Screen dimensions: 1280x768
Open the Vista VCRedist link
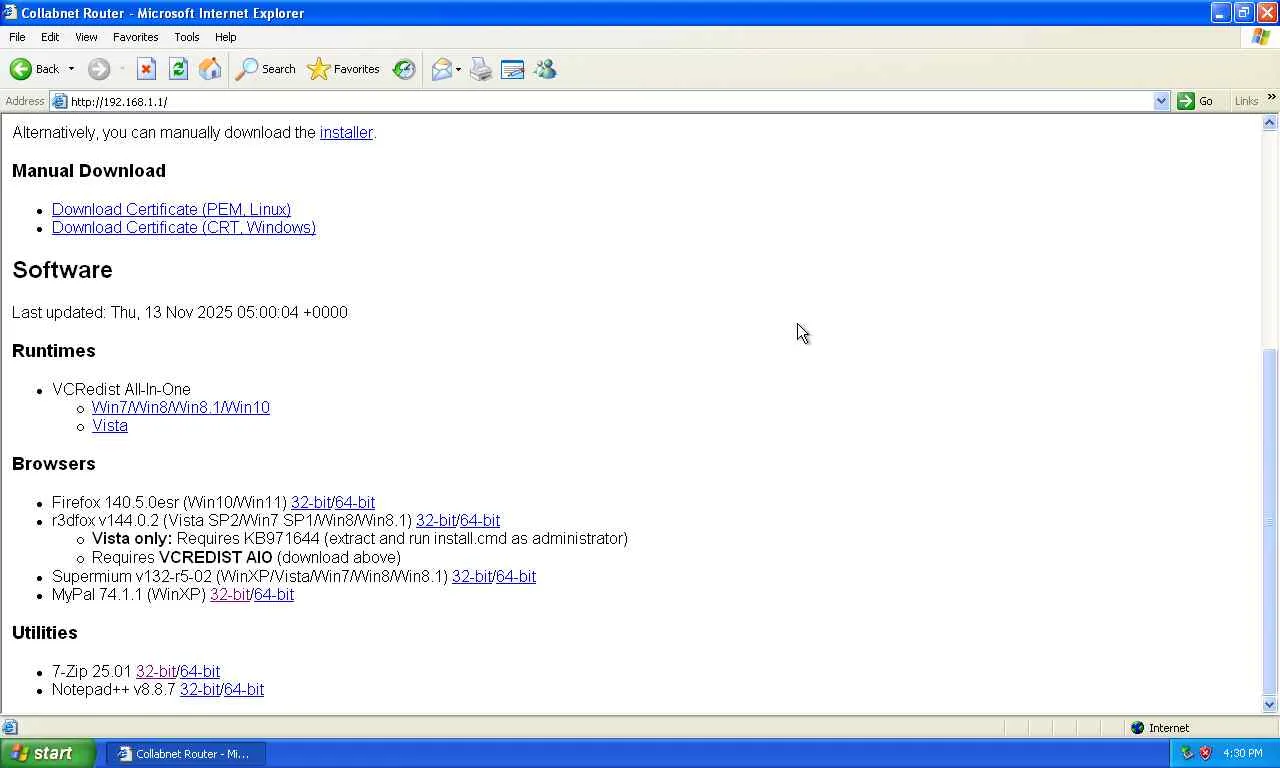coord(110,425)
